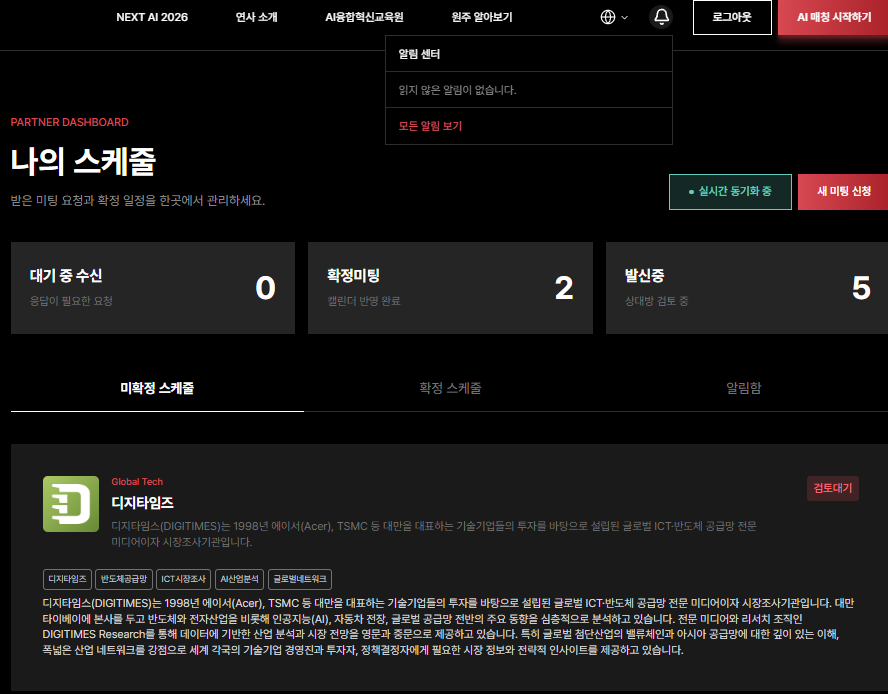Screen dimensions: 888x694
Task: Click the AI산업분석 tag chip
Action: (240, 579)
